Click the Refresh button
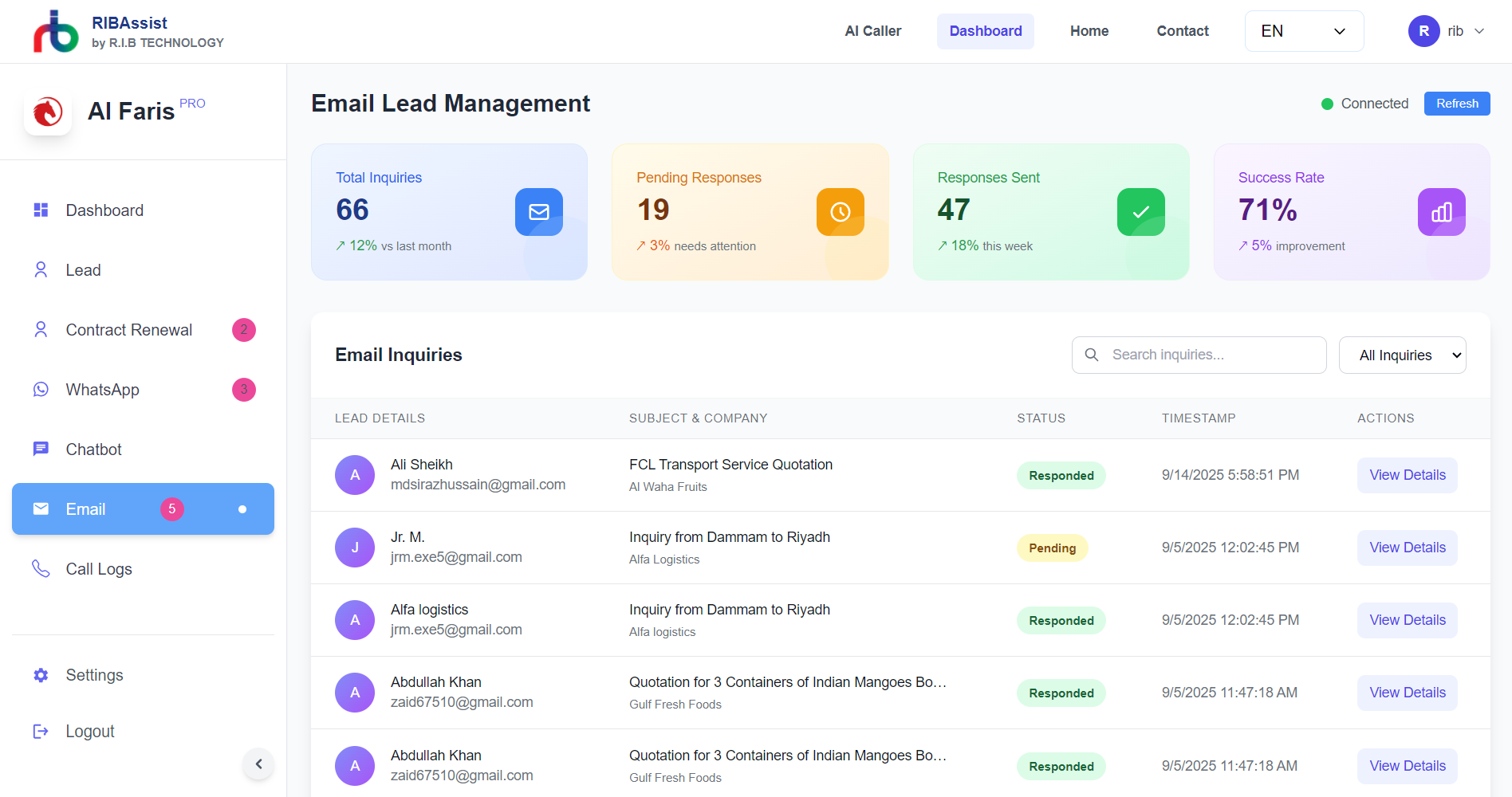The width and height of the screenshot is (1512, 797). pos(1457,104)
